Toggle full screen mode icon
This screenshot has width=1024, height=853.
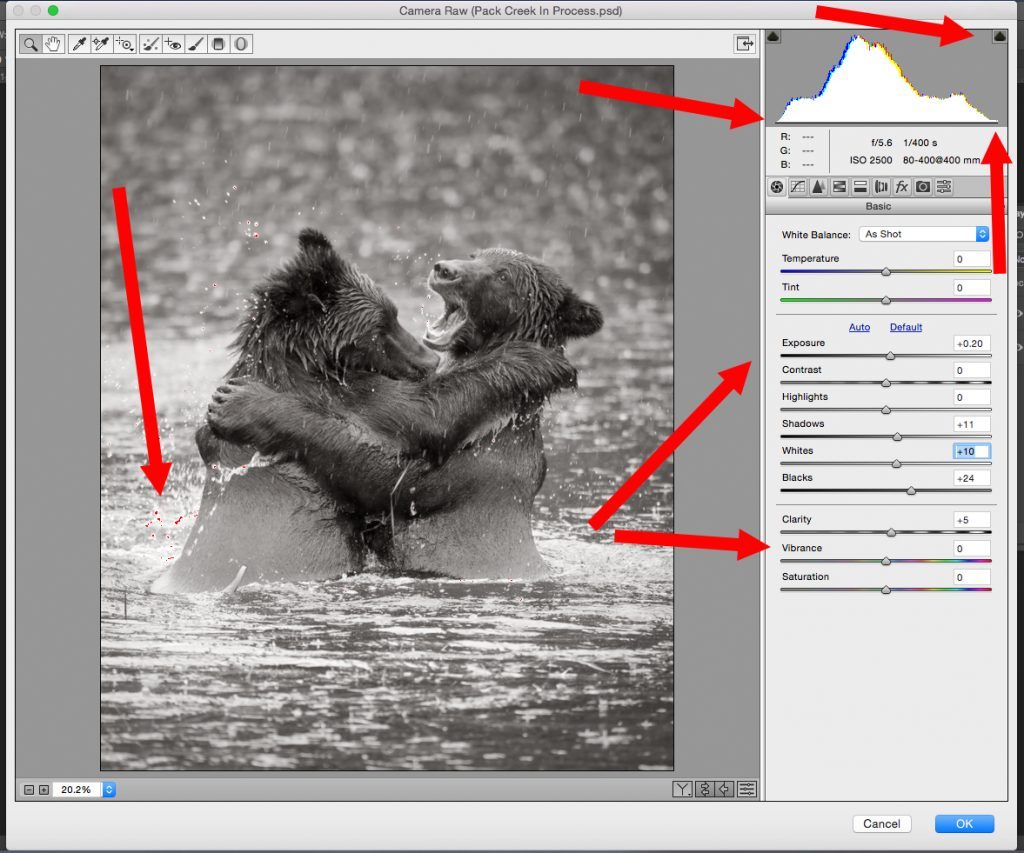point(744,44)
